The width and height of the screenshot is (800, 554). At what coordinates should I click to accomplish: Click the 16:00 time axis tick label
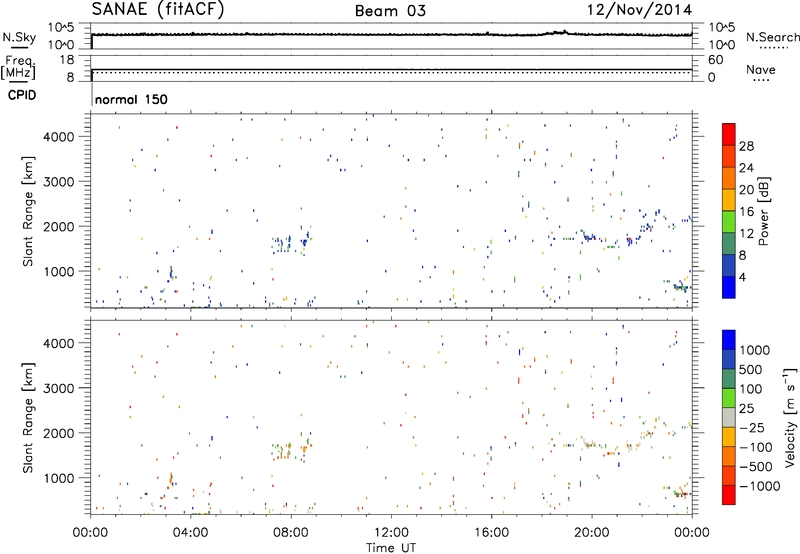(491, 533)
